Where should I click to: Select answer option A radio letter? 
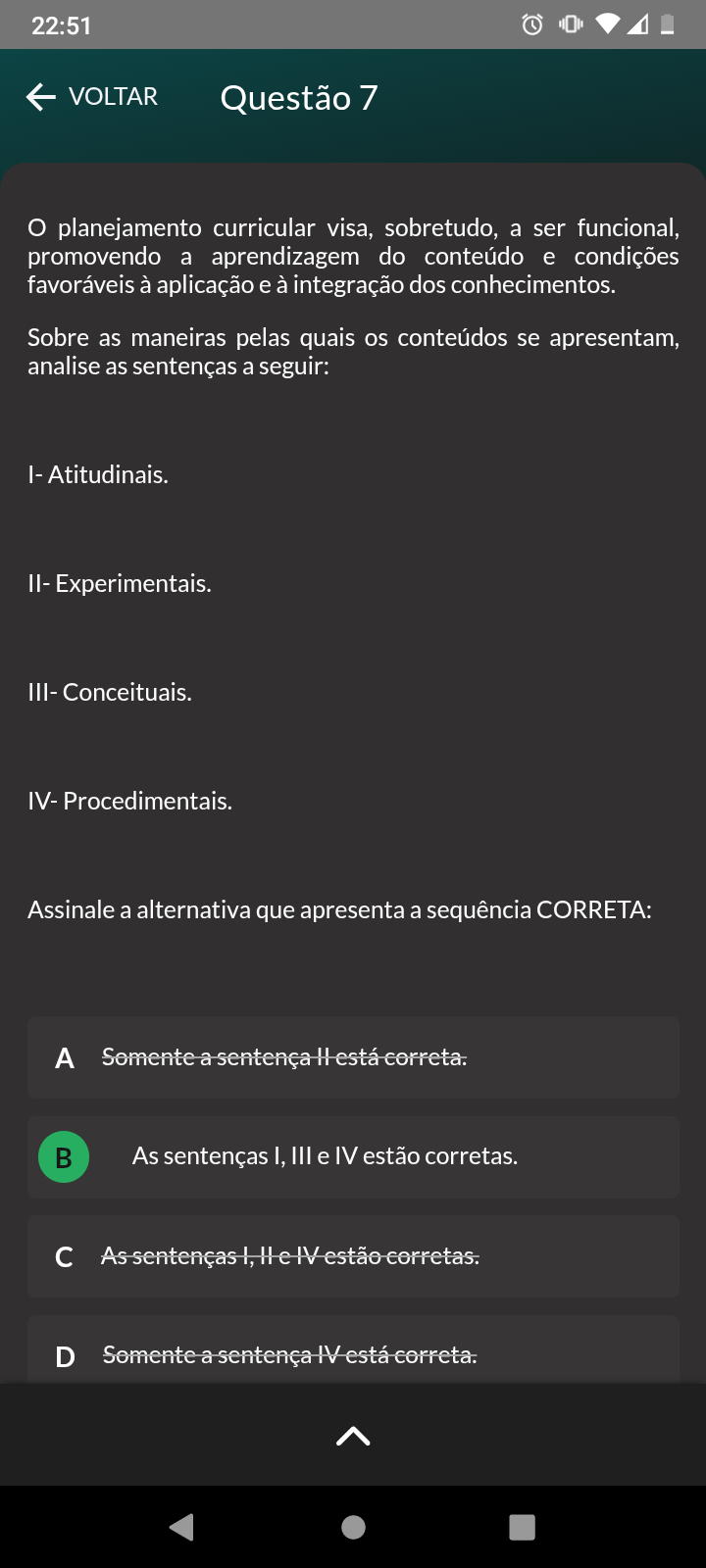65,1058
